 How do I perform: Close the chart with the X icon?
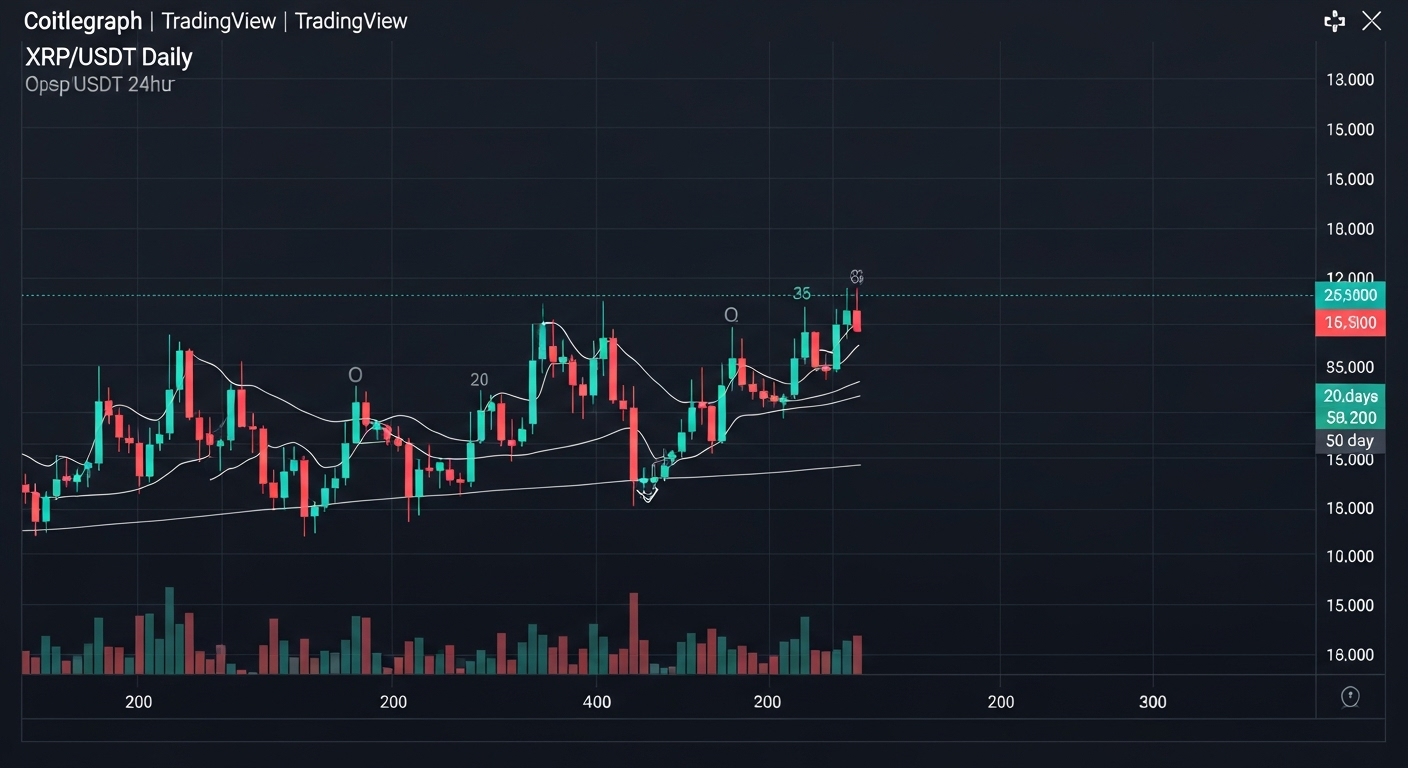1371,21
